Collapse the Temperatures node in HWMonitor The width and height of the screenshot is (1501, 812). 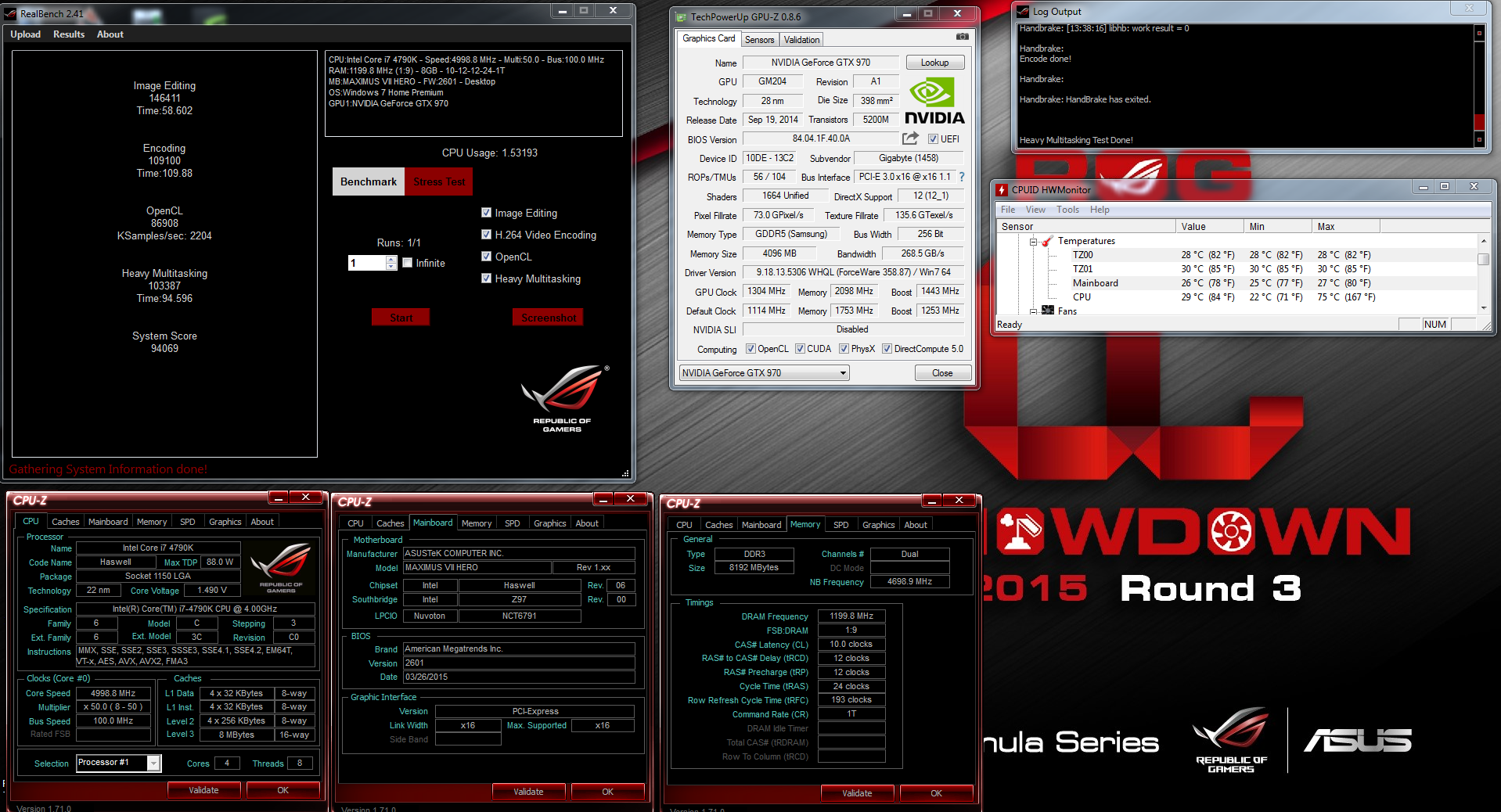[1033, 242]
